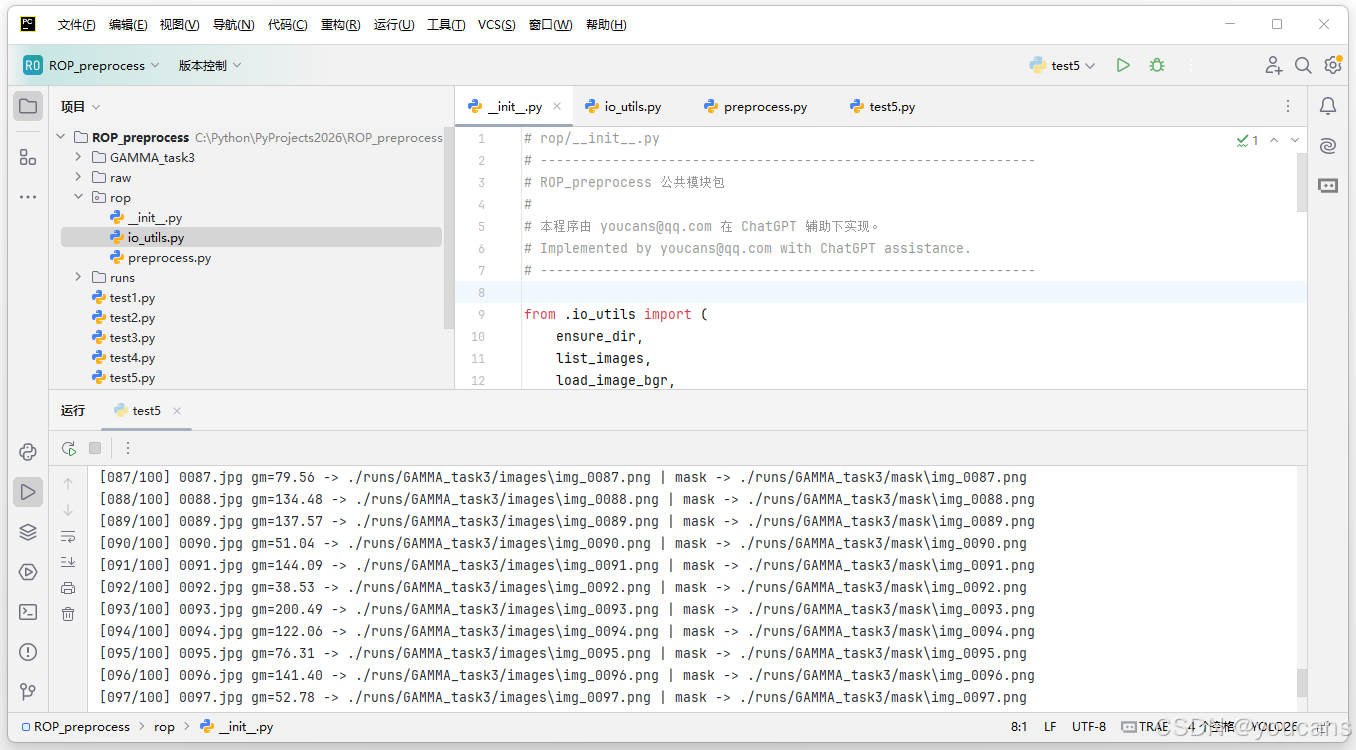Open the chat panel icon below AI assistant

[1328, 186]
